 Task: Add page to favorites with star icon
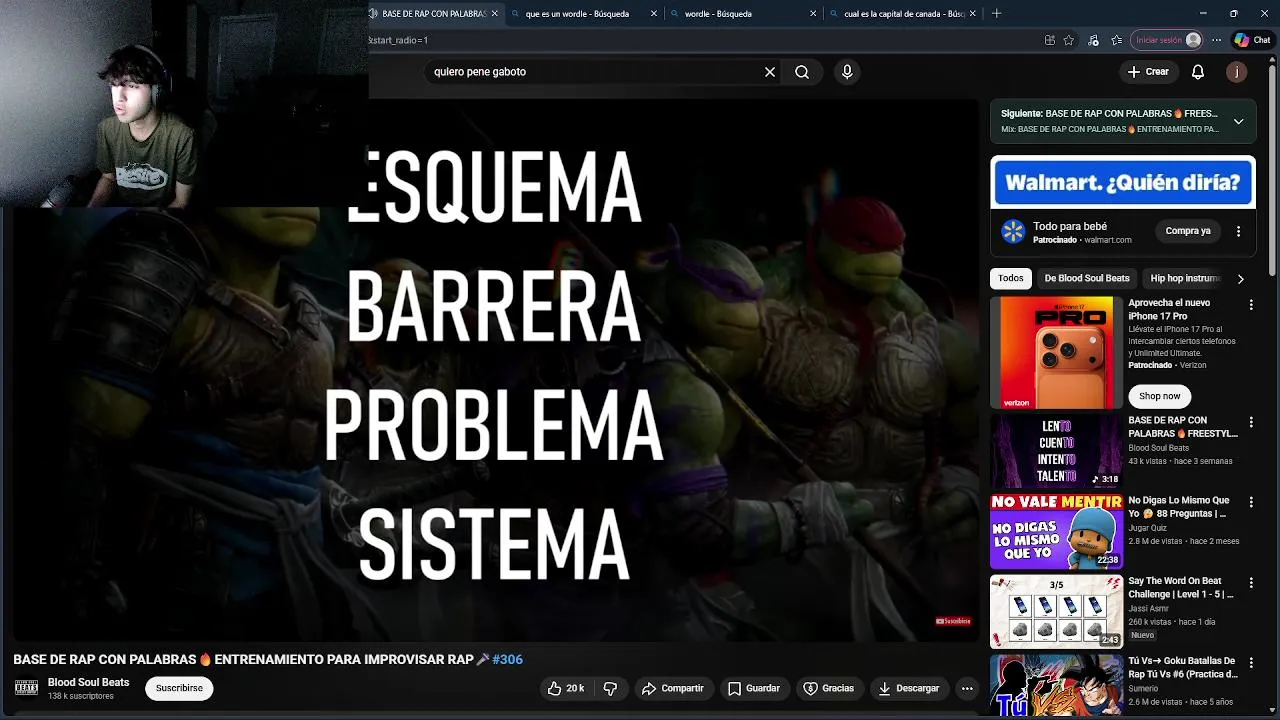coord(1069,40)
